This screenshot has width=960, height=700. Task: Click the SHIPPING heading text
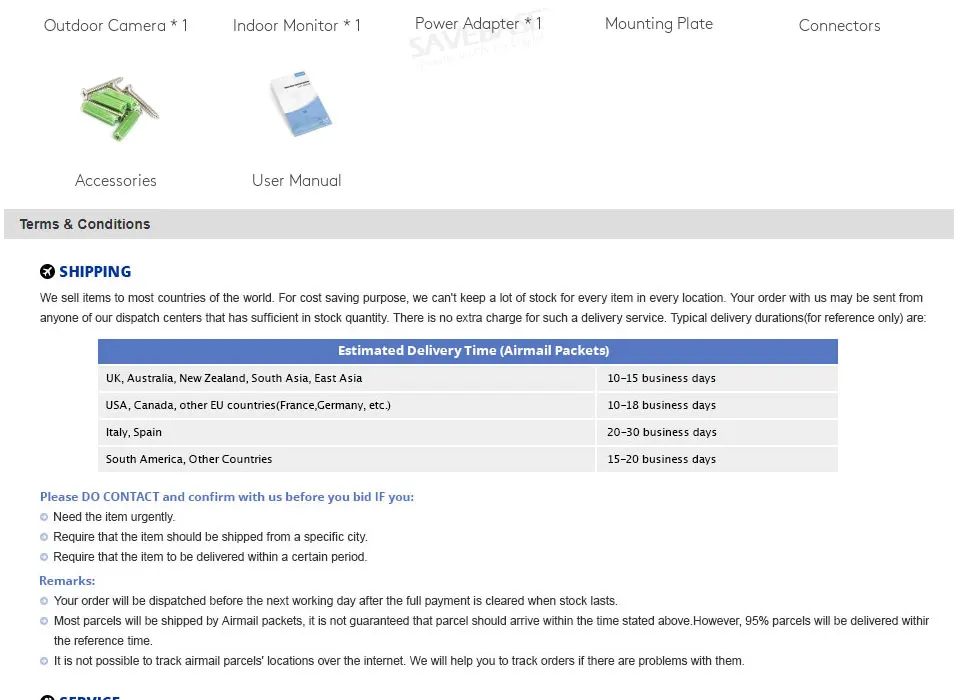pyautogui.click(x=95, y=271)
